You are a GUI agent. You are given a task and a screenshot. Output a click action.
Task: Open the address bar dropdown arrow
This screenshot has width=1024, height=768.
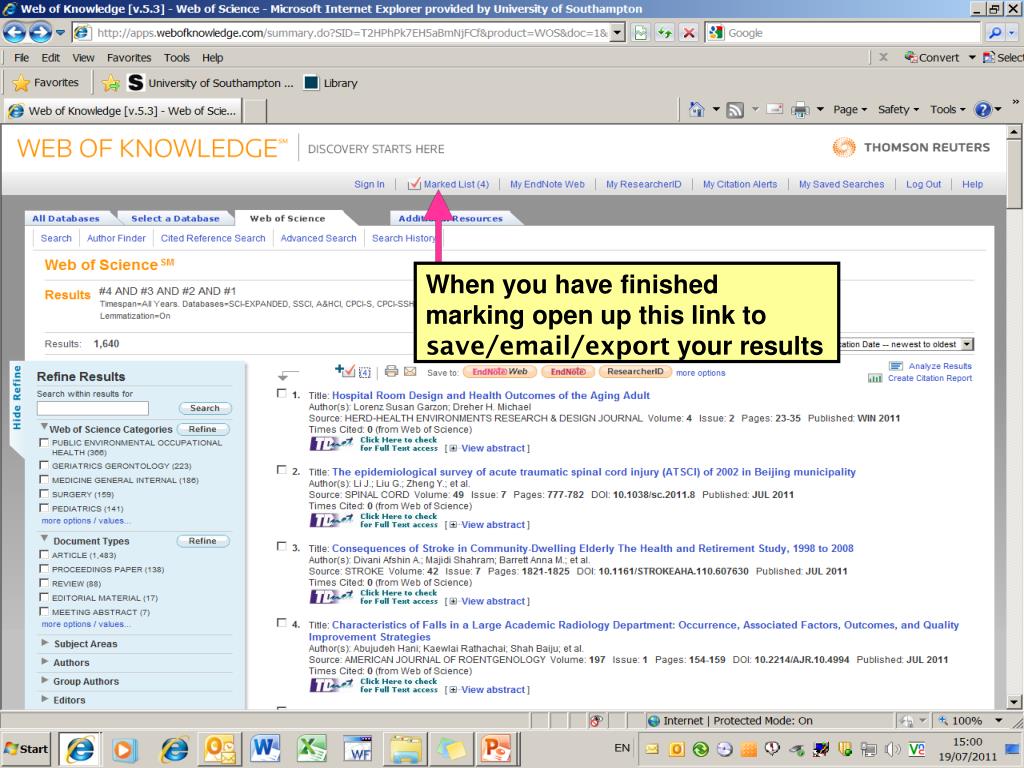pos(617,33)
